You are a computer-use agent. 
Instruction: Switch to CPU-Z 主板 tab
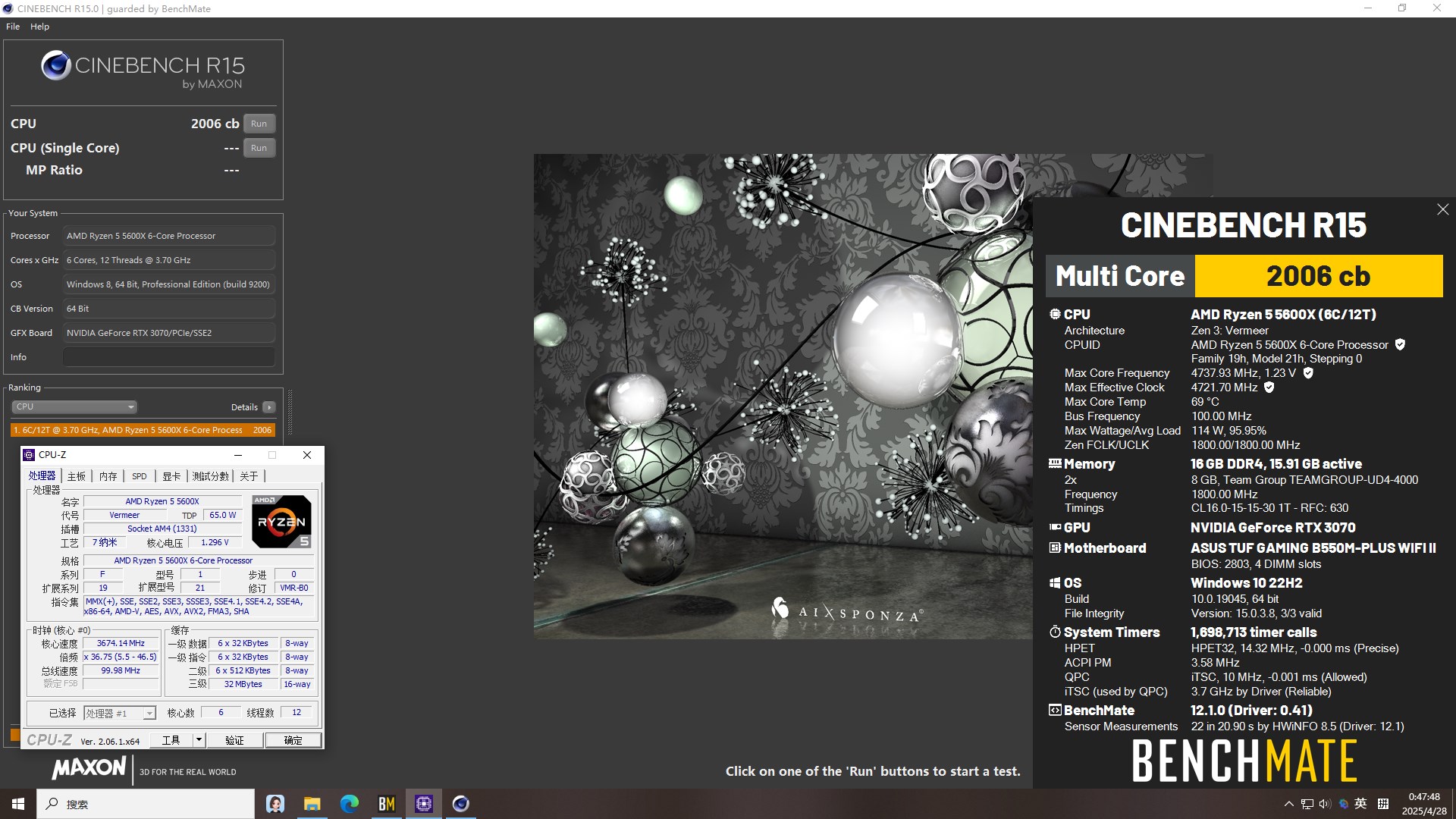76,476
